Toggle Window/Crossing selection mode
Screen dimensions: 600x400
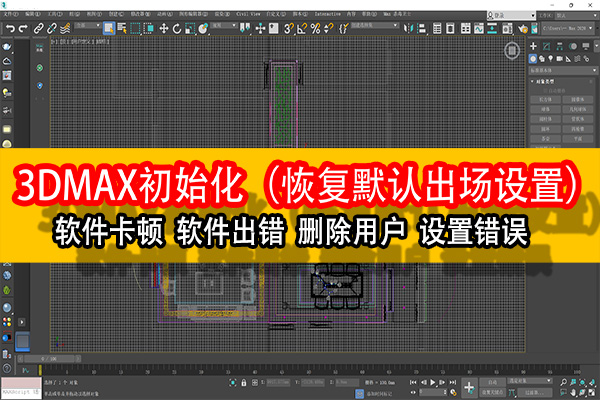click(148, 28)
